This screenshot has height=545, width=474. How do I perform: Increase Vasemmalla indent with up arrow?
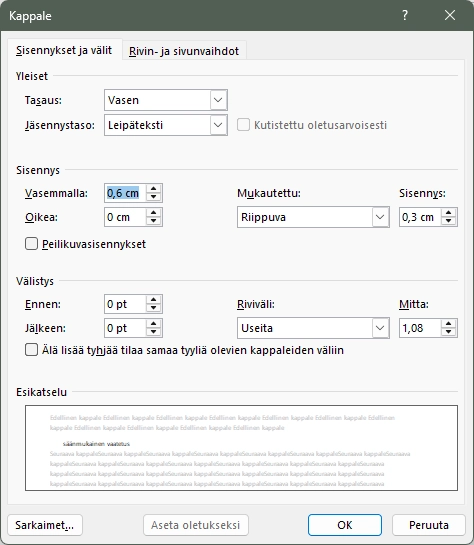coord(153,189)
